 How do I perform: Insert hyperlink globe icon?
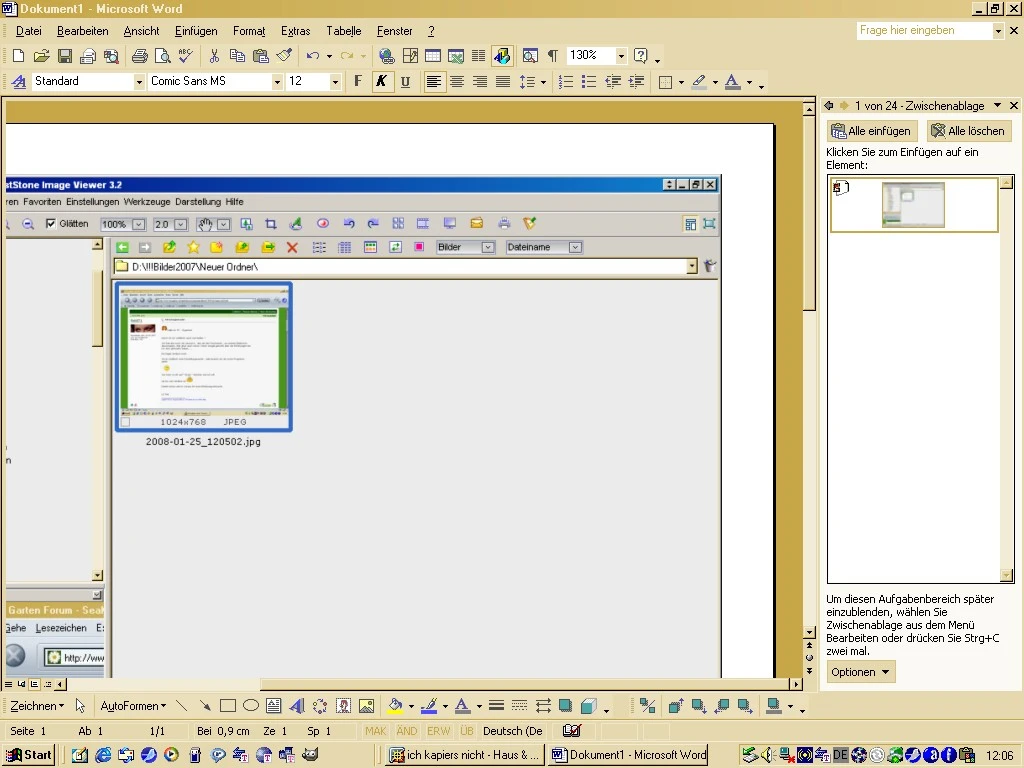pyautogui.click(x=387, y=56)
